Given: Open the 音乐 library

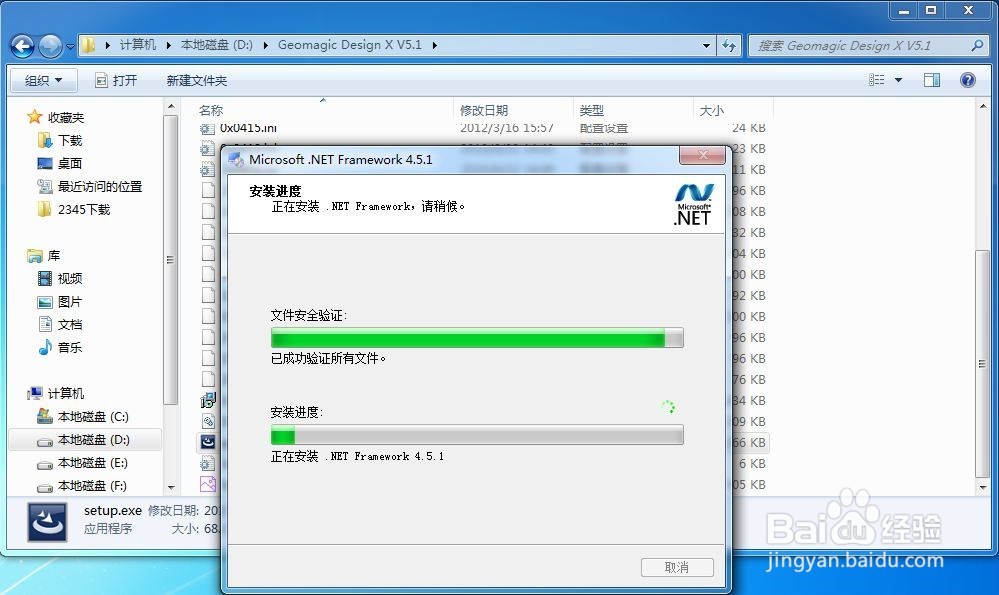Looking at the screenshot, I should click(x=70, y=347).
